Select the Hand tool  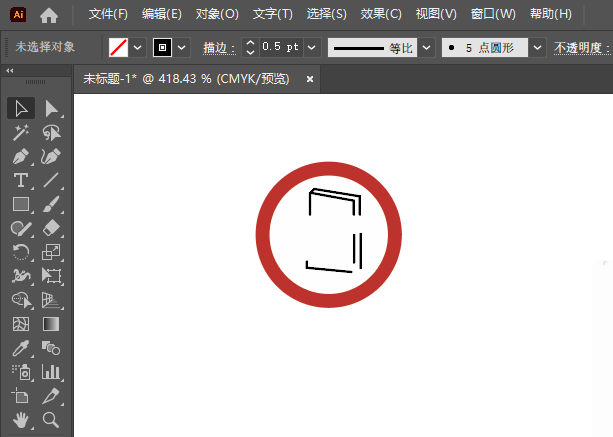tap(21, 420)
